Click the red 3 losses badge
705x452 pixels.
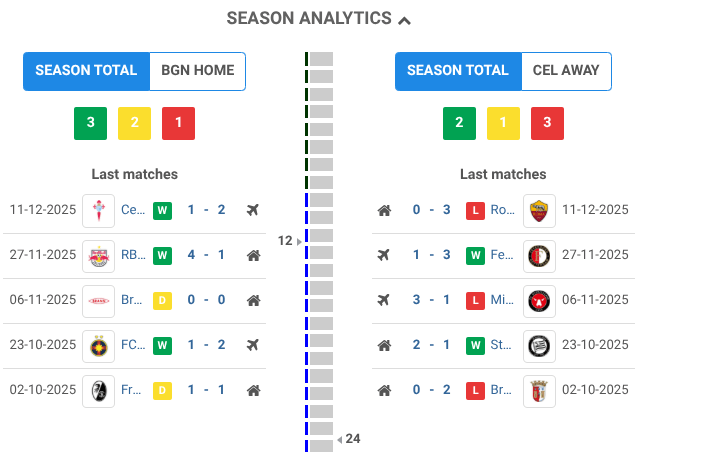tap(548, 123)
